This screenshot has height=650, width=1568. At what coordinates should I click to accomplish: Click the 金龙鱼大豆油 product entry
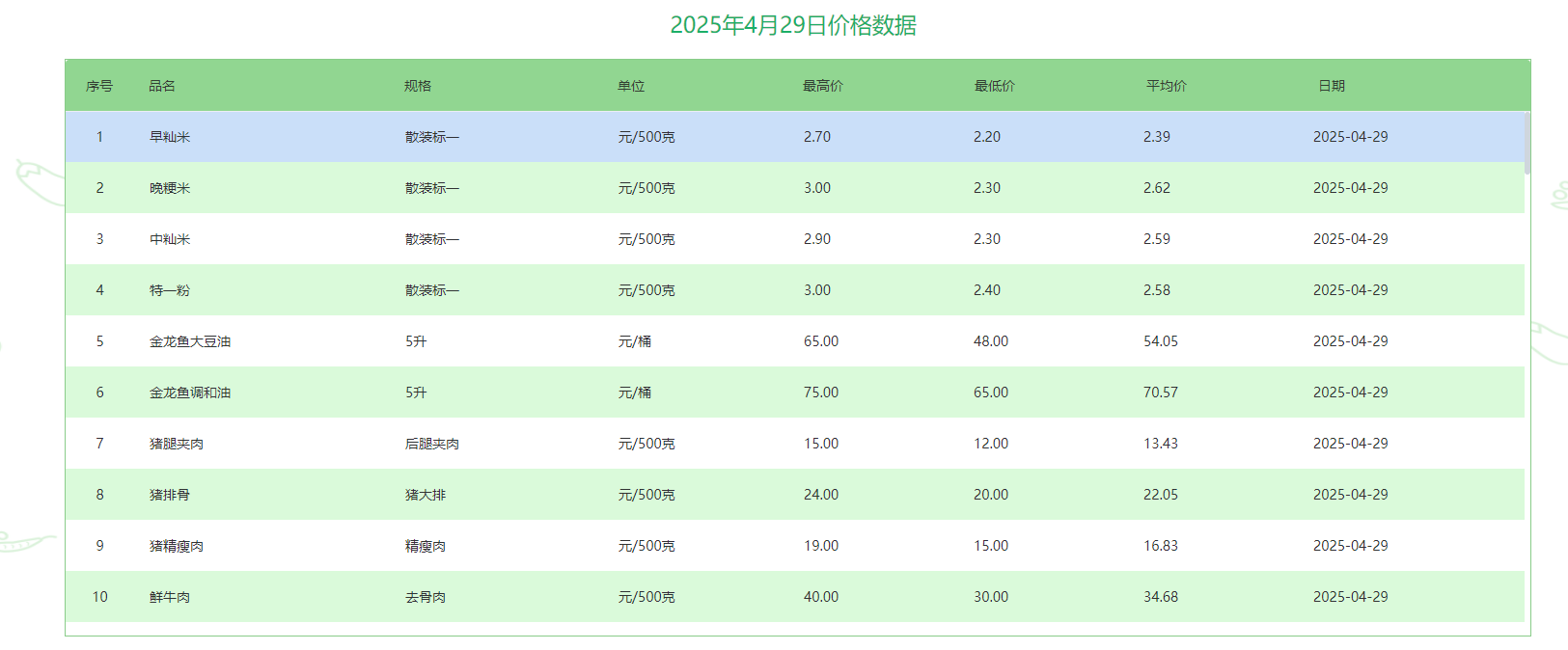coord(190,341)
